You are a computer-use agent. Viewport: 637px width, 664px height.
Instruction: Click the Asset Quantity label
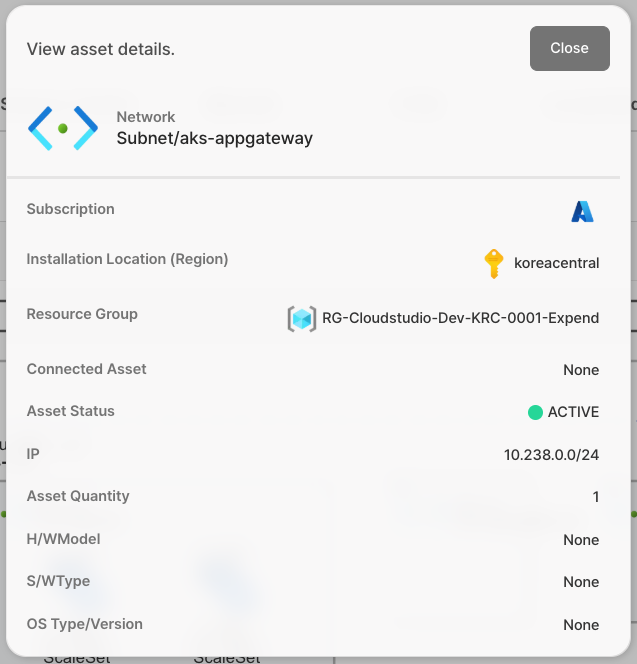pyautogui.click(x=78, y=496)
